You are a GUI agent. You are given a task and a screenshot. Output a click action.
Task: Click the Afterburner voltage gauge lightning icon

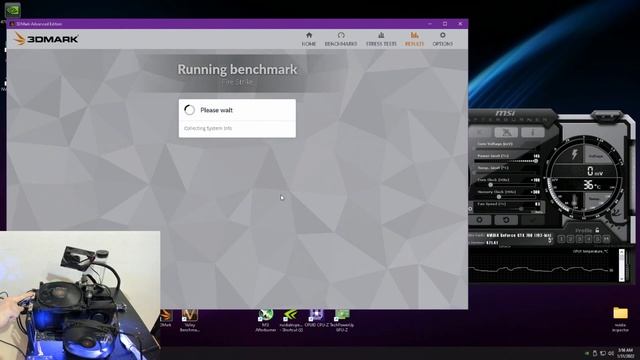pos(575,154)
